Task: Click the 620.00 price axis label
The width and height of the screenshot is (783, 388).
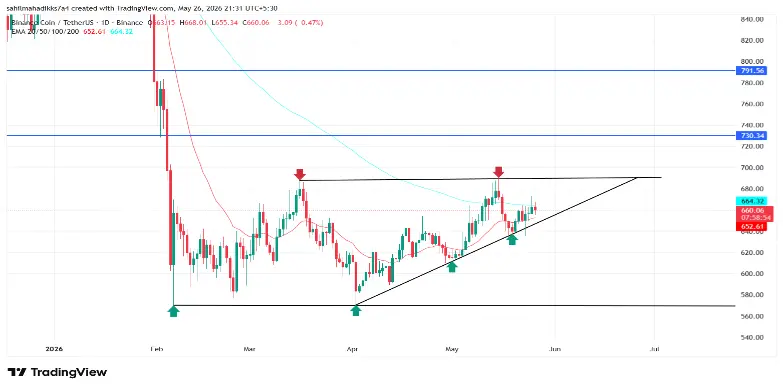Action: (753, 252)
